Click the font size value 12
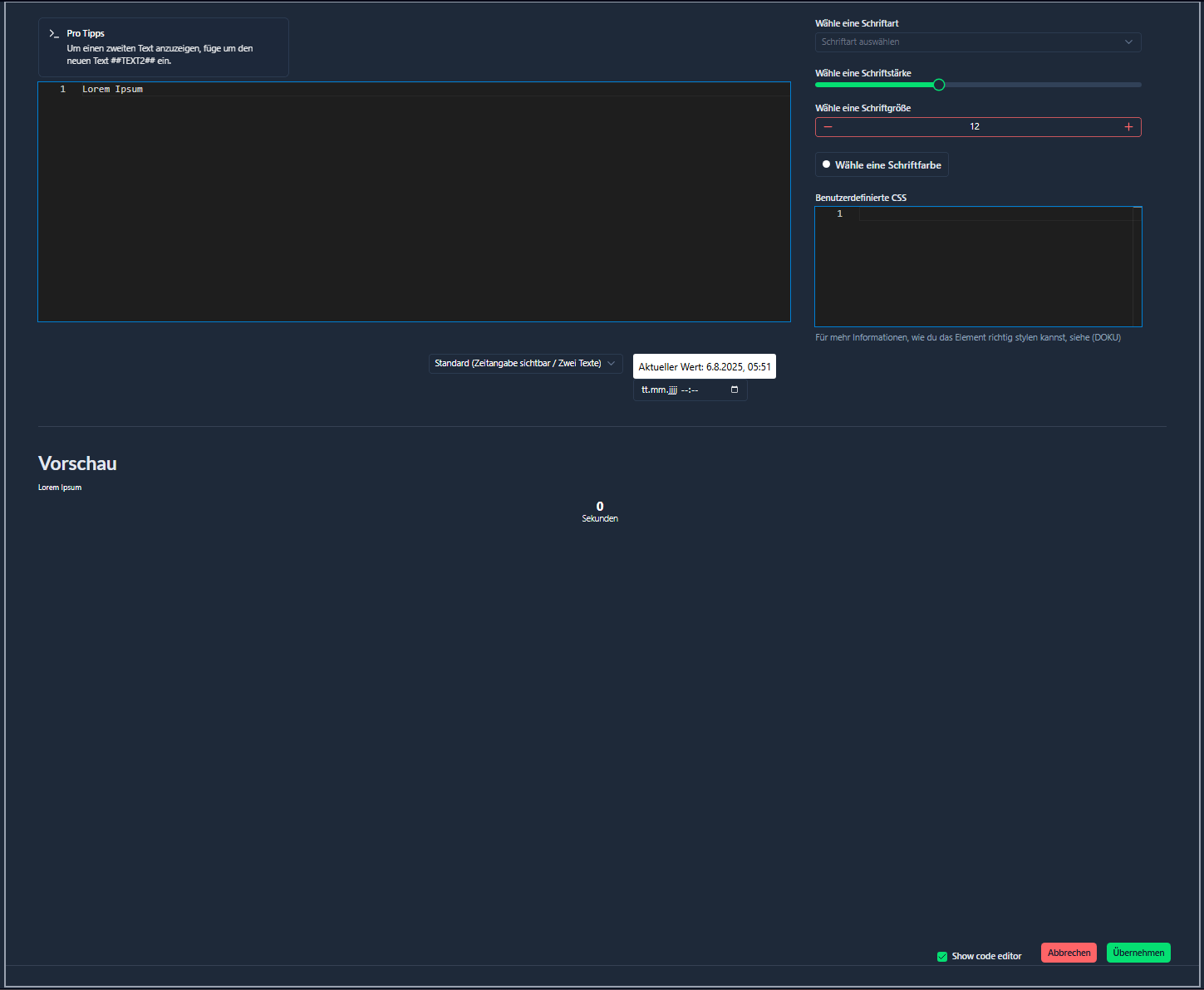The image size is (1204, 990). click(x=975, y=126)
